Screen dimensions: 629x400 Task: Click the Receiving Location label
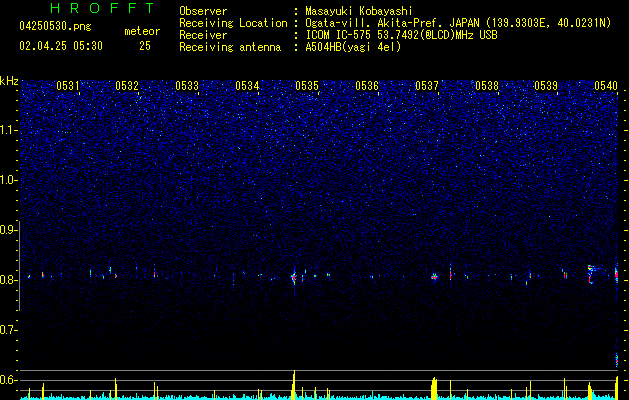coord(233,23)
